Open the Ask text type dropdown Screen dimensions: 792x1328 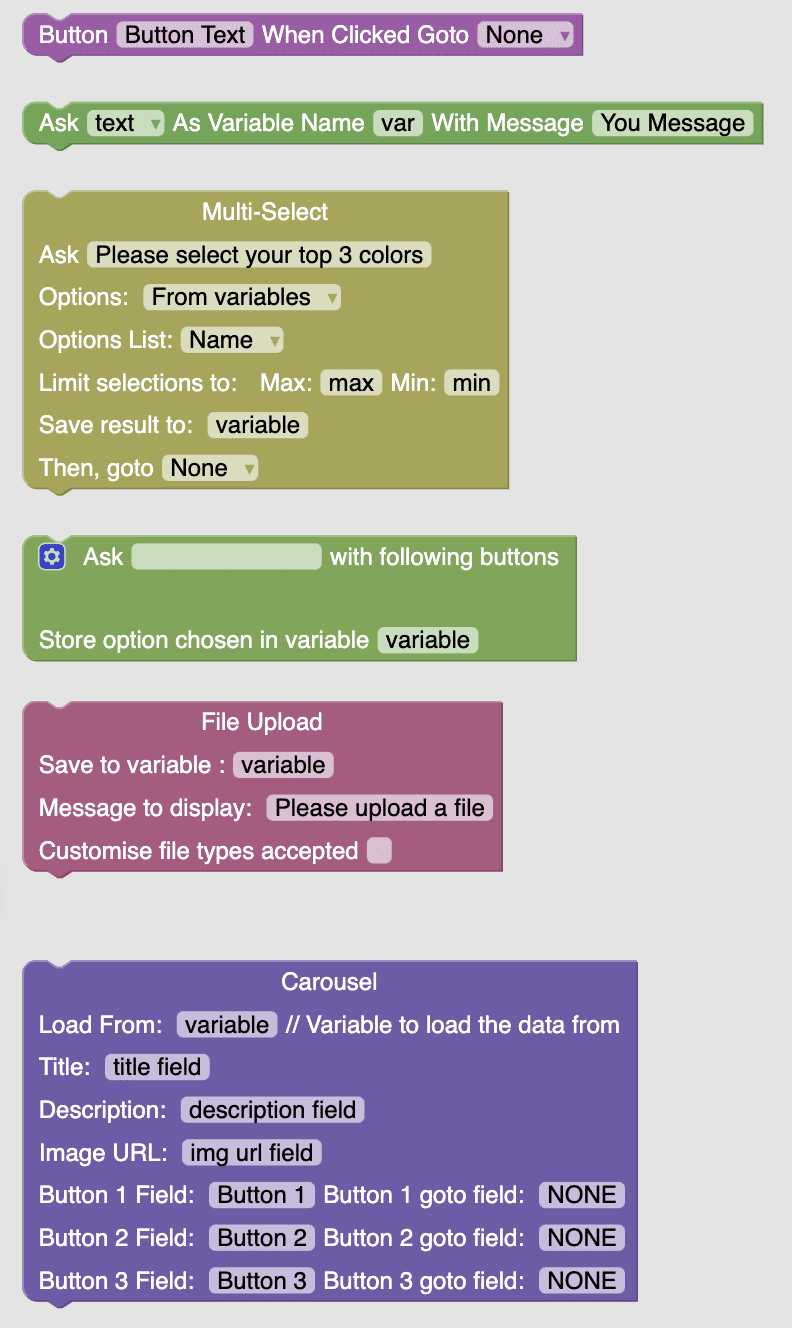[x=126, y=123]
